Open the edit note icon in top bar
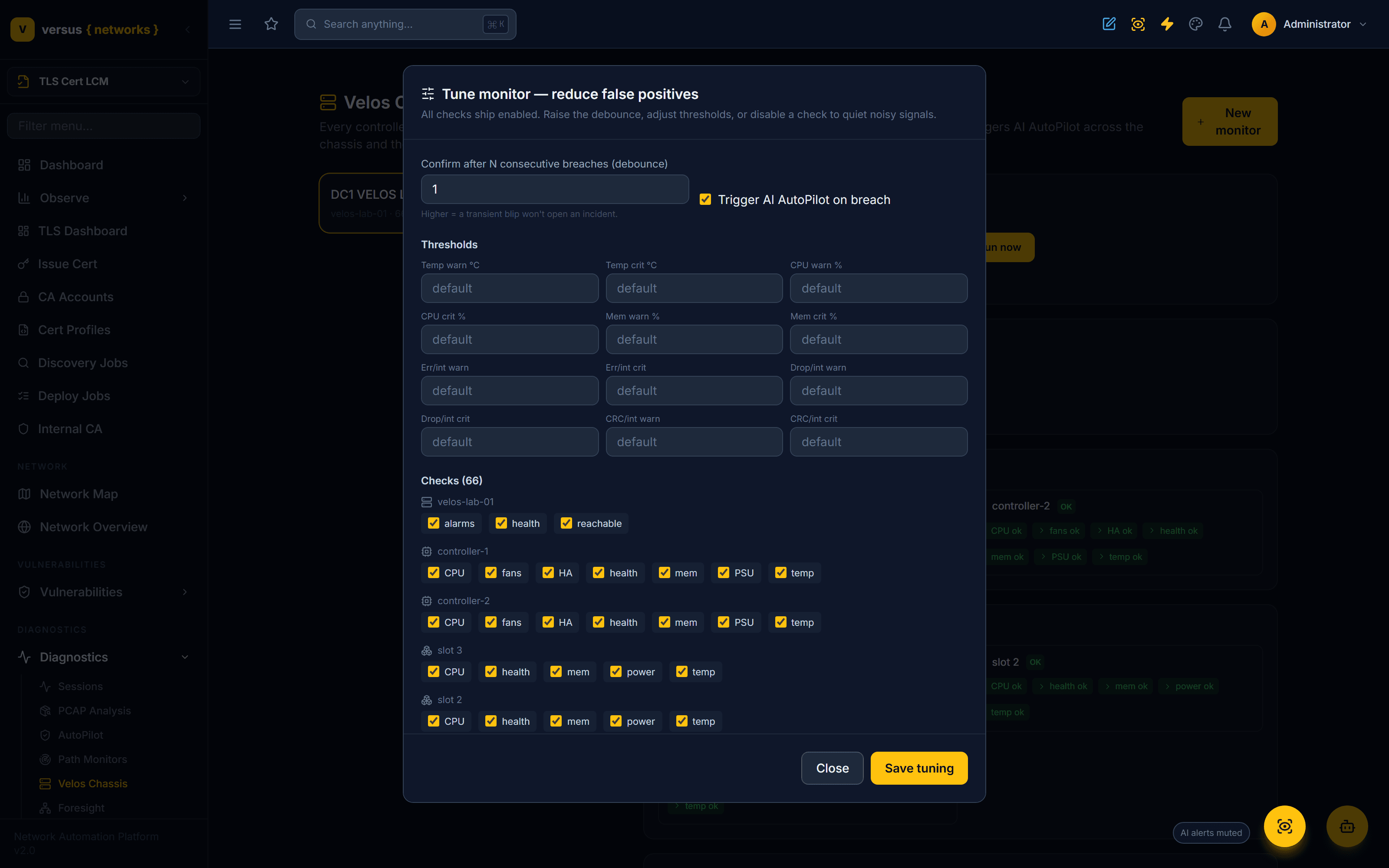The width and height of the screenshot is (1389, 868). pyautogui.click(x=1109, y=24)
